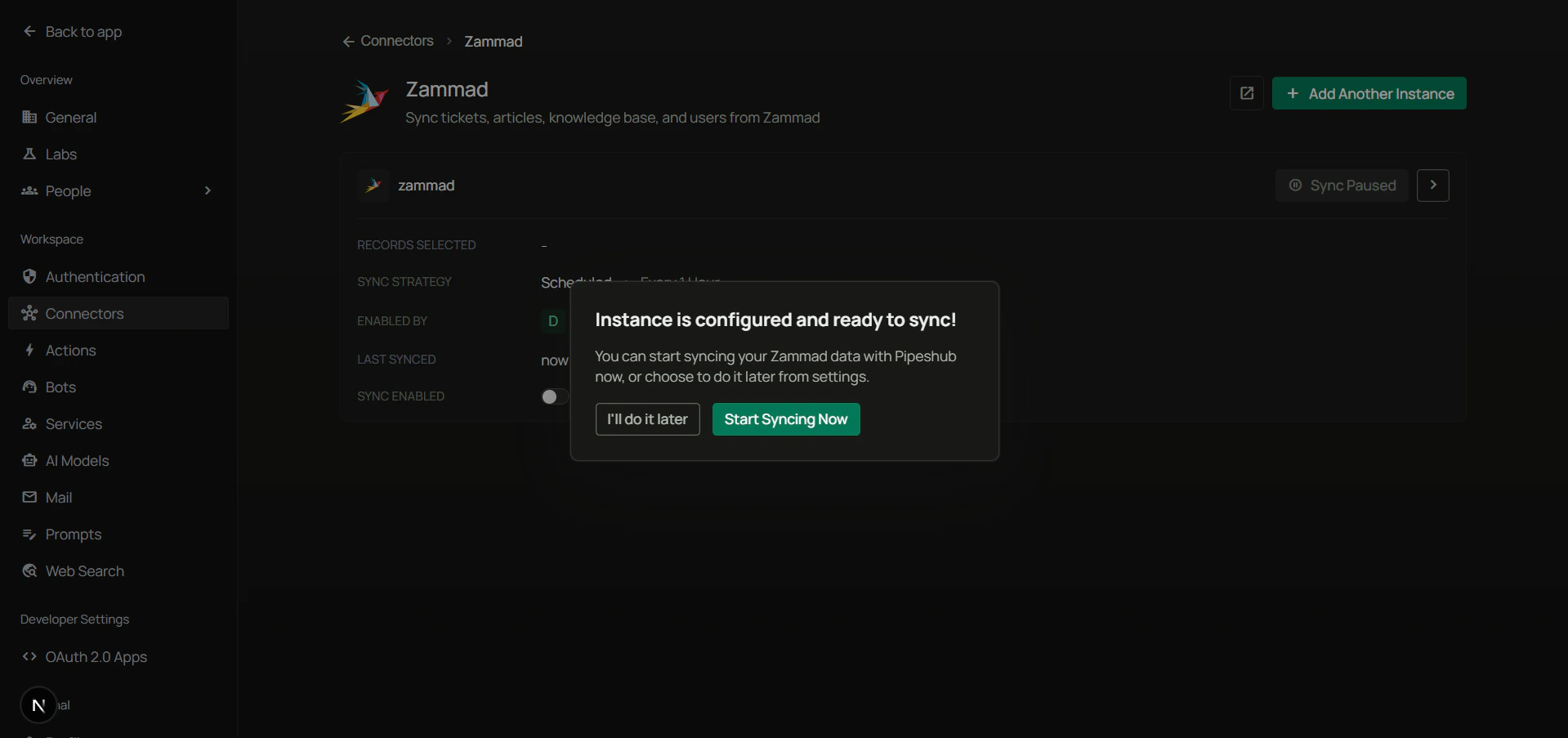The image size is (1568, 738).
Task: Open General settings page
Action: click(118, 117)
